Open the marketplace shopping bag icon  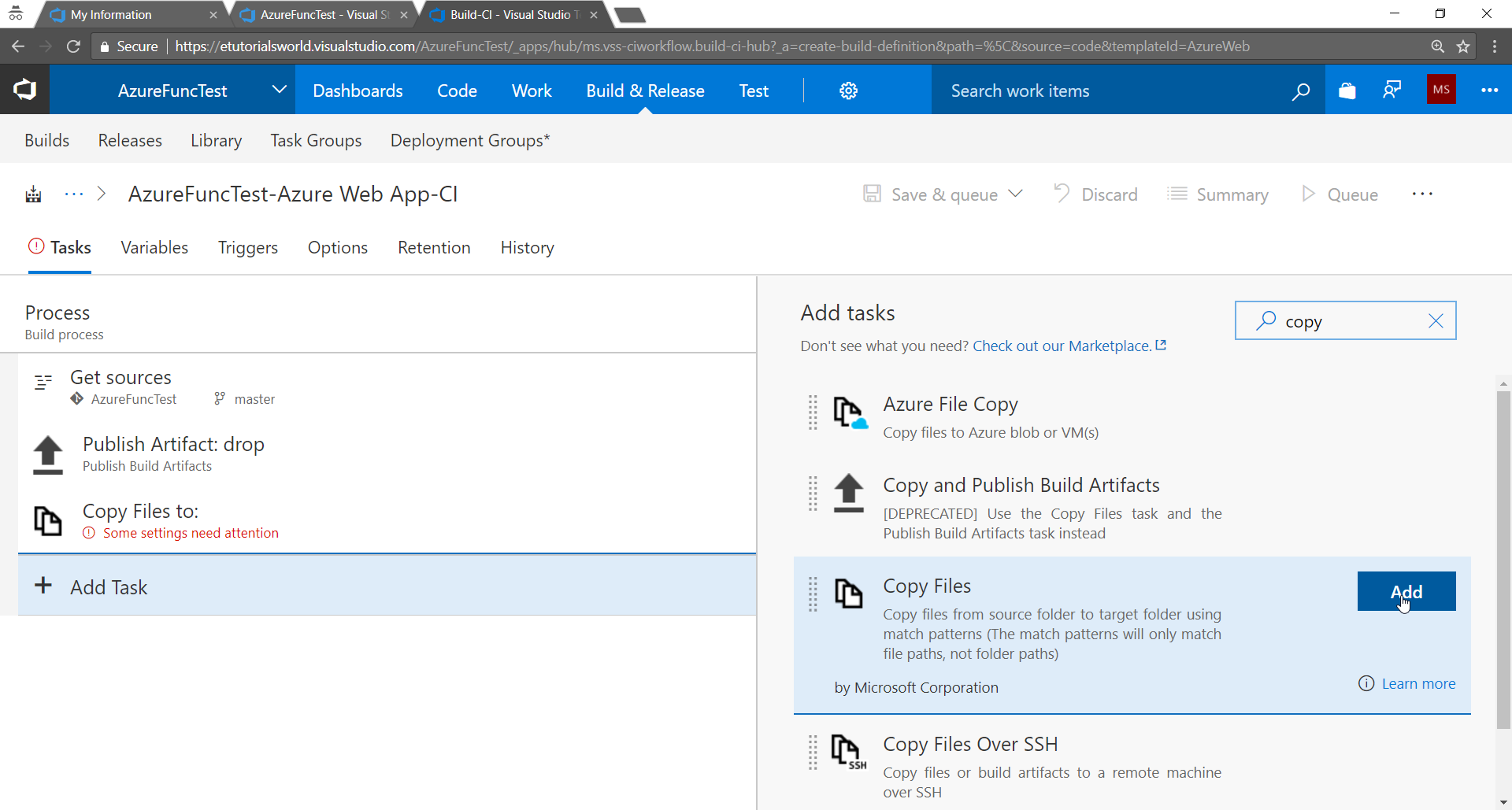1347,91
